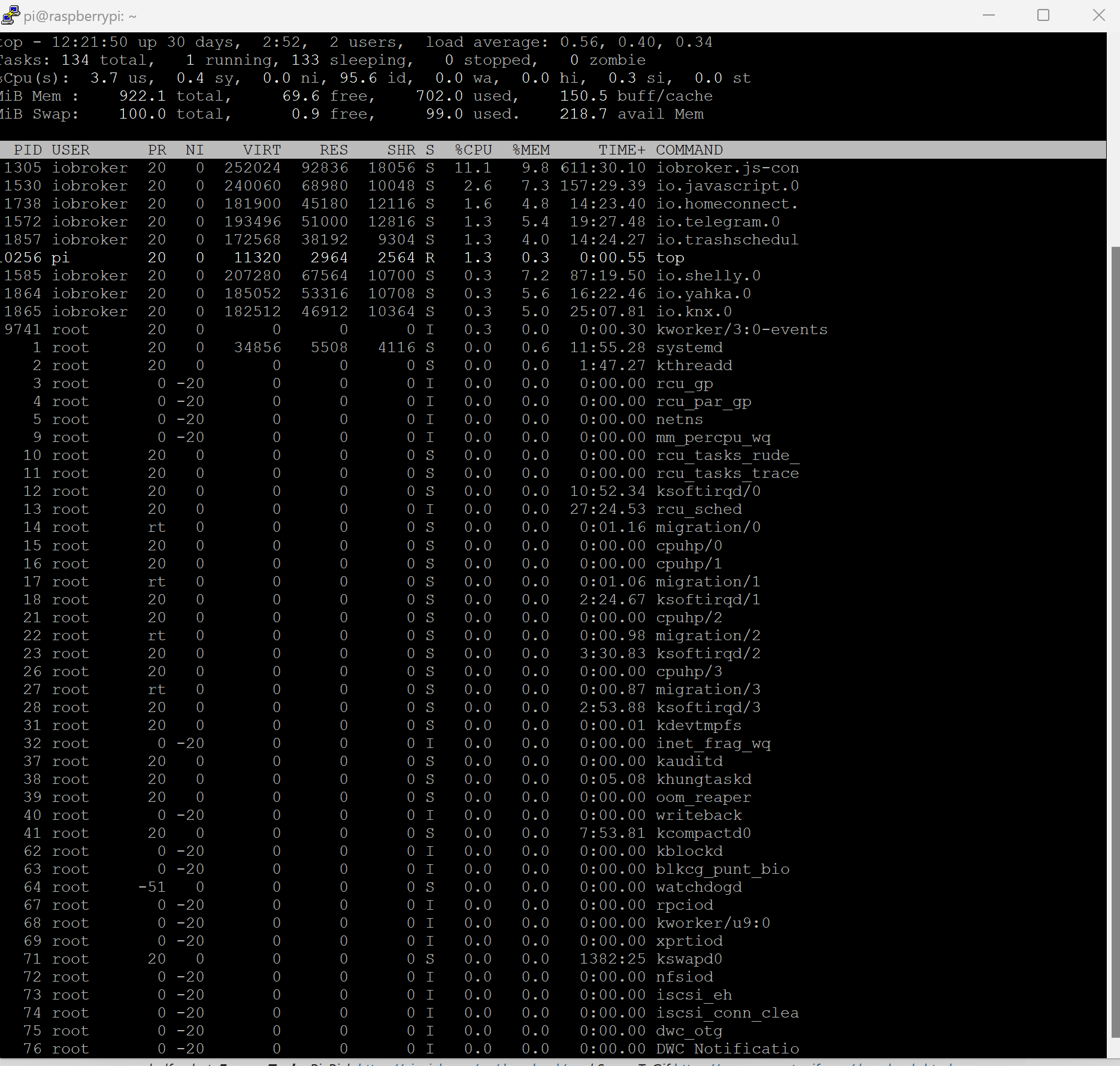Click the 'kblockd' command name

pos(689,851)
